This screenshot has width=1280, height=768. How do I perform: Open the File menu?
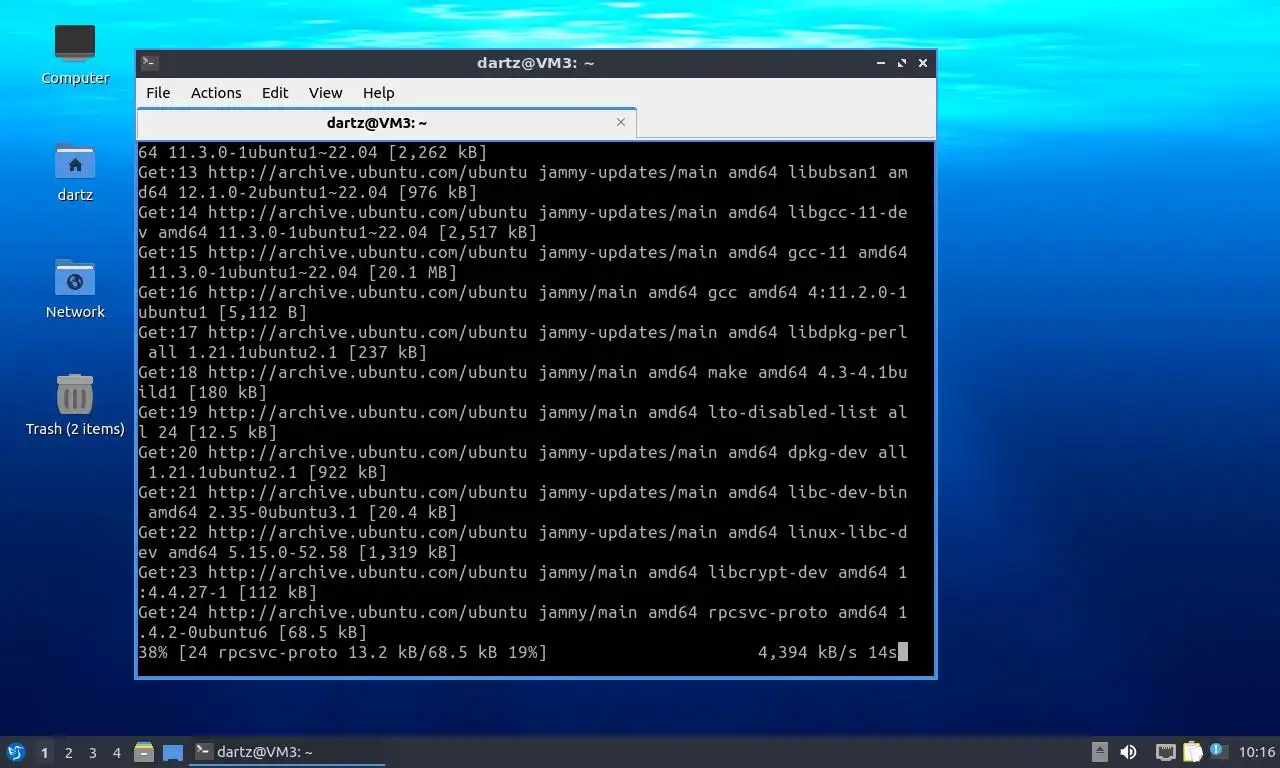click(x=158, y=92)
